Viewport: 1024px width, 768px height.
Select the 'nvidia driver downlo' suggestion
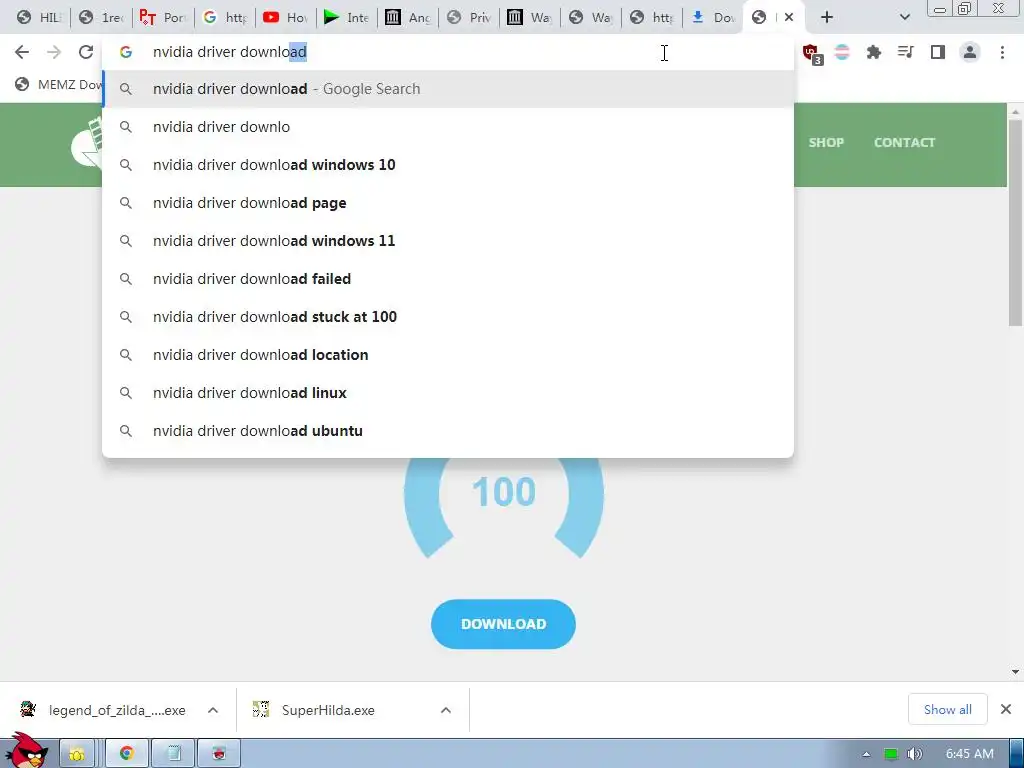(x=448, y=127)
